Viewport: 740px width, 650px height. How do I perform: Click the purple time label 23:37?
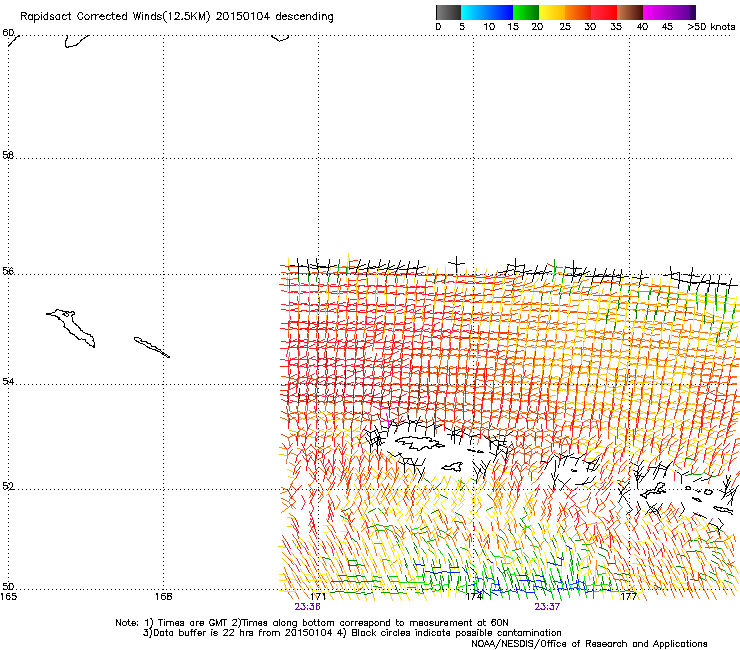pos(547,607)
